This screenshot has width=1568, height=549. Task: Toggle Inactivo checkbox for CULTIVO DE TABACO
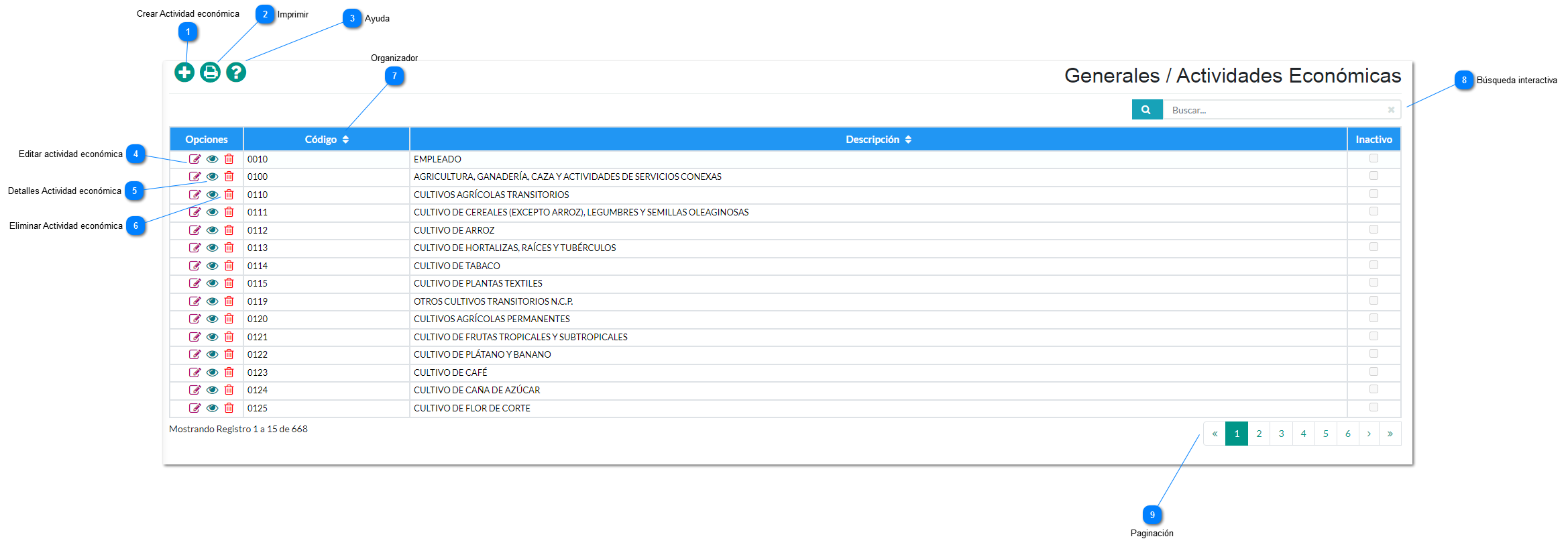[1374, 265]
